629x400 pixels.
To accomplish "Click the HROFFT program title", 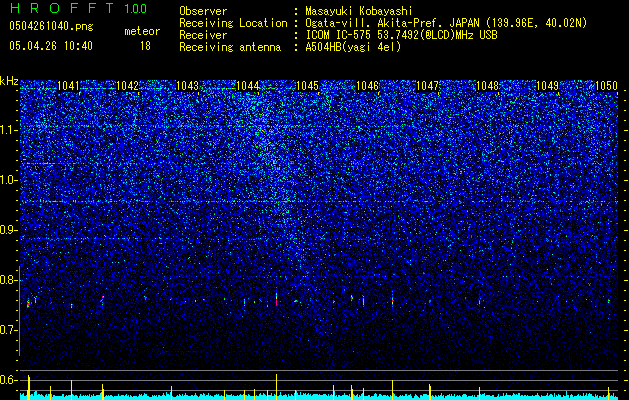I will pyautogui.click(x=64, y=8).
